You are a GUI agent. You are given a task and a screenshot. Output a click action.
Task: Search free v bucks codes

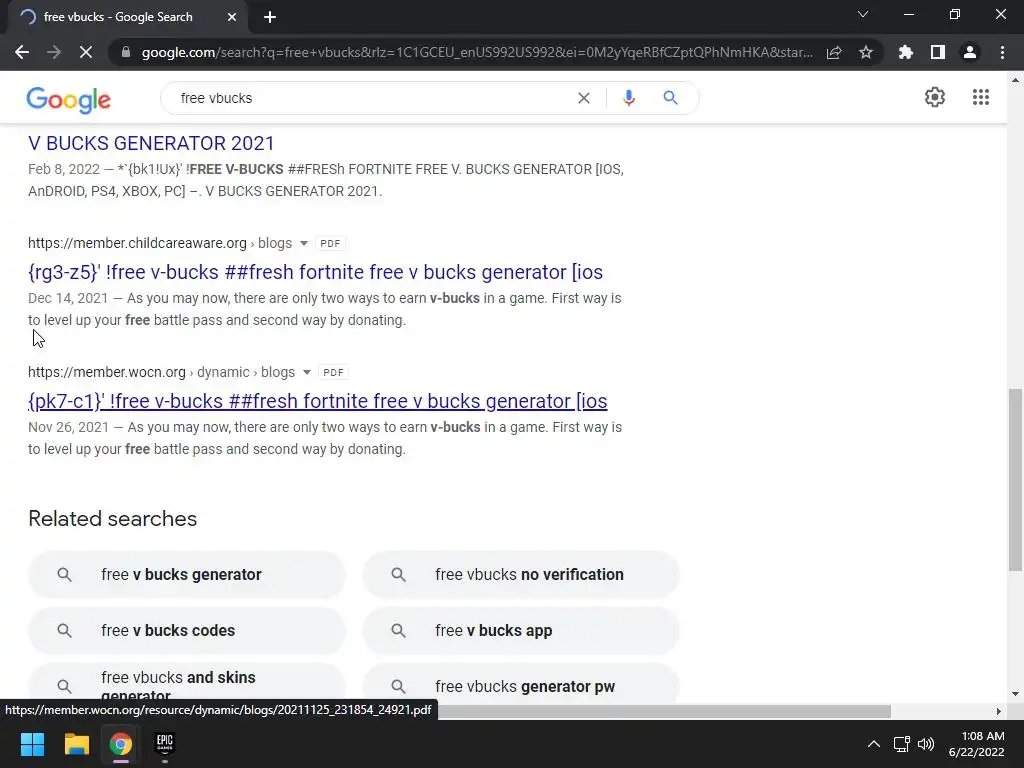(187, 631)
